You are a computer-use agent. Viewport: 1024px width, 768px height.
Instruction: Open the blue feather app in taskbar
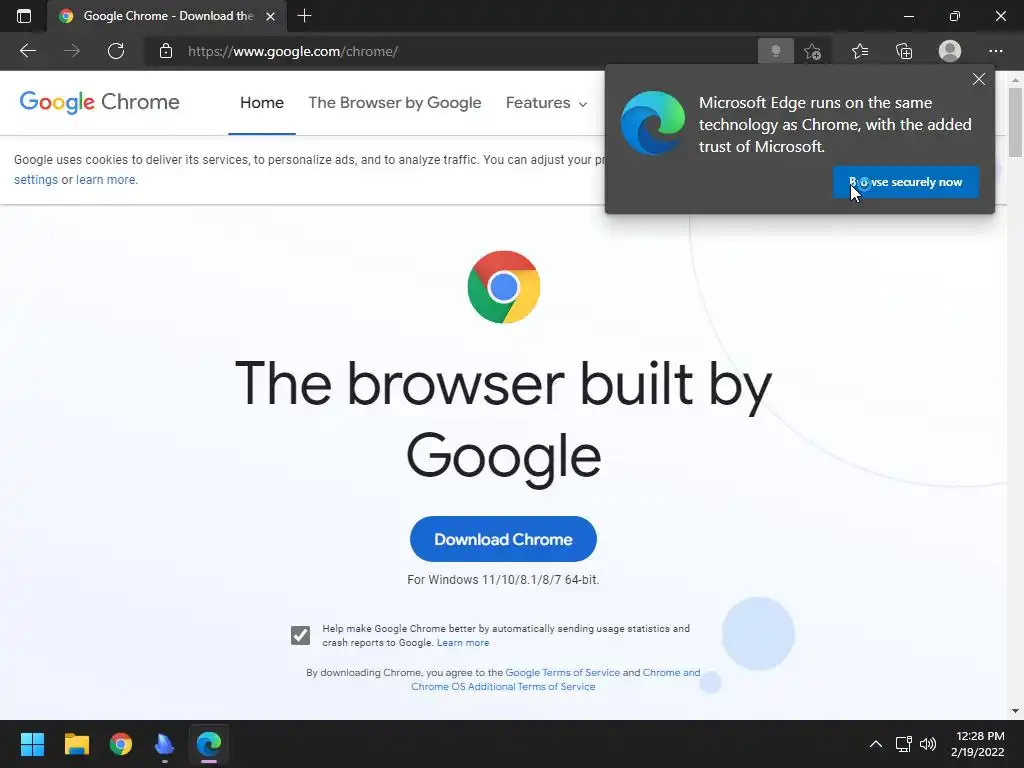[165, 744]
